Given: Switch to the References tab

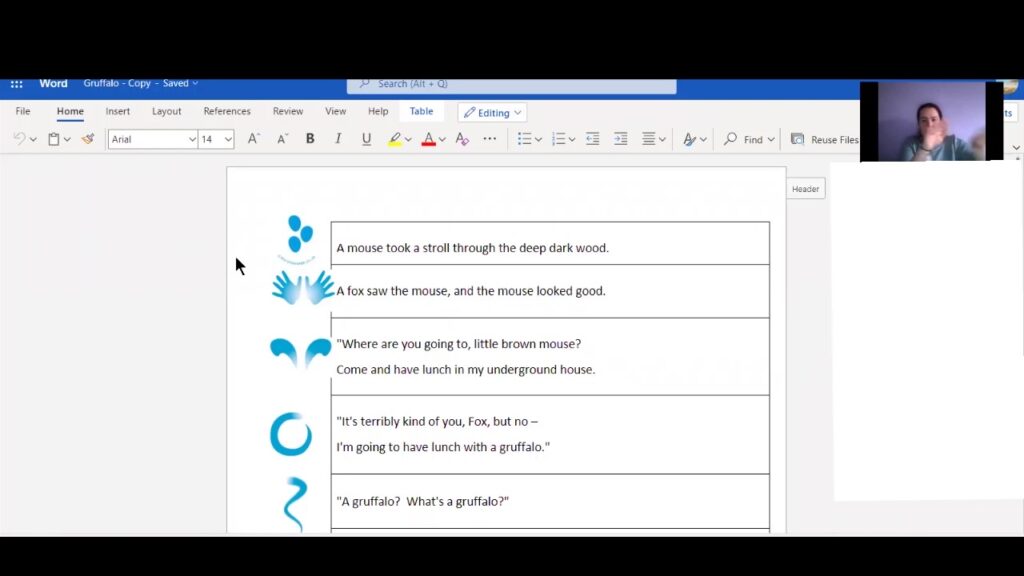Looking at the screenshot, I should point(227,111).
